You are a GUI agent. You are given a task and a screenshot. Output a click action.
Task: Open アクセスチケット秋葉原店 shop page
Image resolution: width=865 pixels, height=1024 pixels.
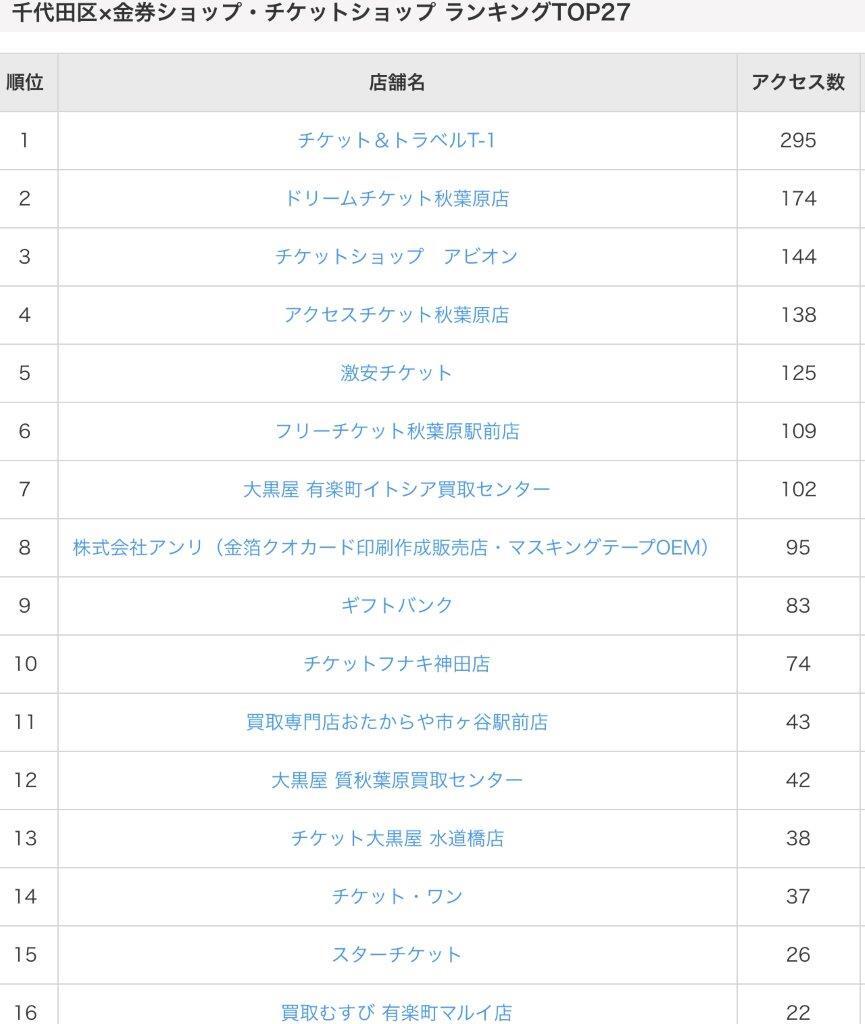(396, 315)
